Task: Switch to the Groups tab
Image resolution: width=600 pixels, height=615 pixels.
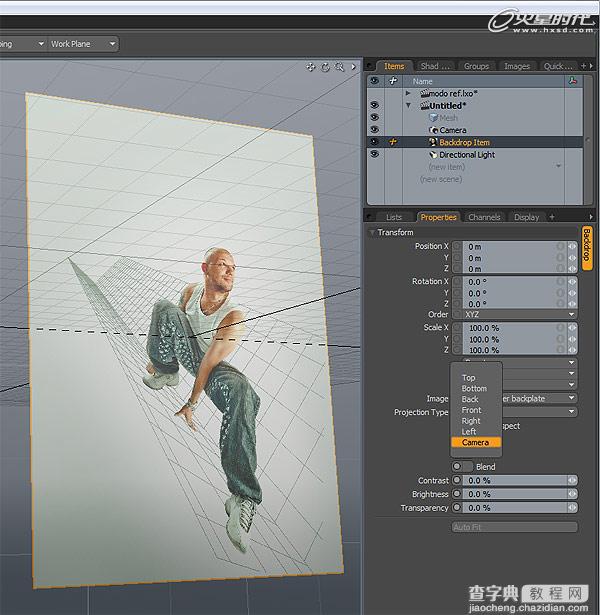Action: [x=476, y=66]
